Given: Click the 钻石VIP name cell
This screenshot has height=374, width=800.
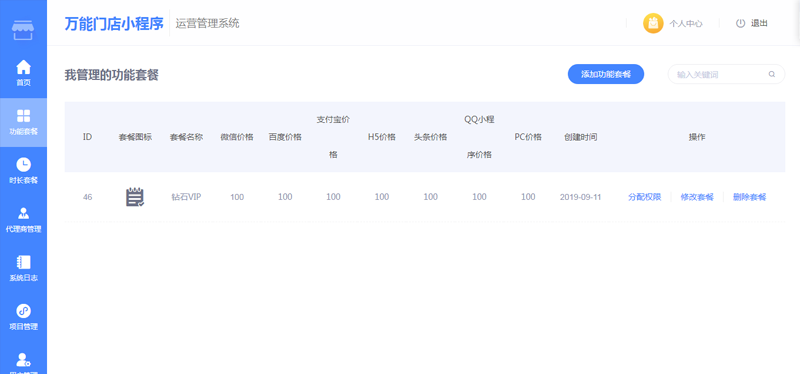Looking at the screenshot, I should tap(186, 197).
